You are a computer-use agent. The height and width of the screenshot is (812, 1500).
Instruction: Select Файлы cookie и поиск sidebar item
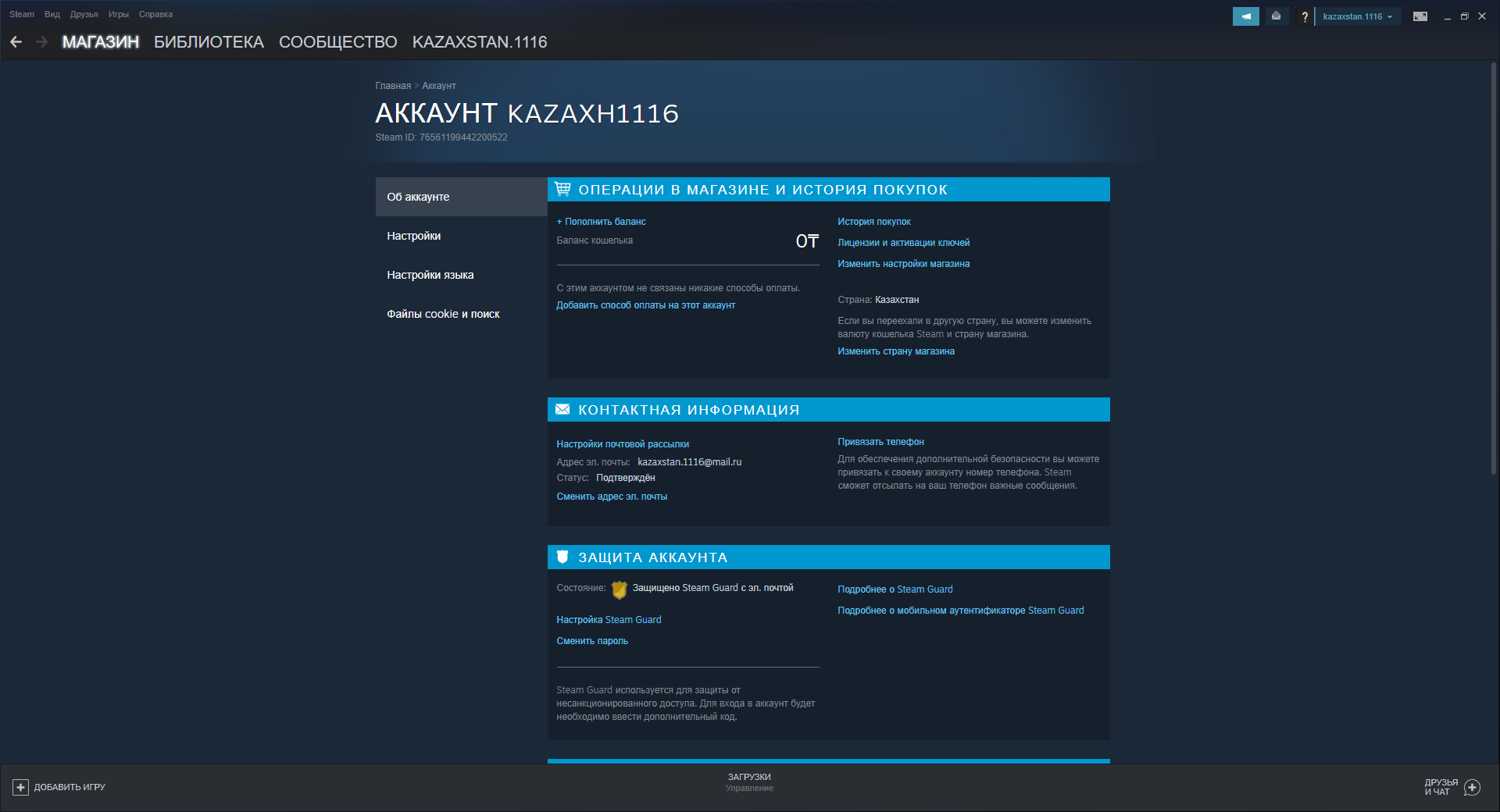pos(443,314)
